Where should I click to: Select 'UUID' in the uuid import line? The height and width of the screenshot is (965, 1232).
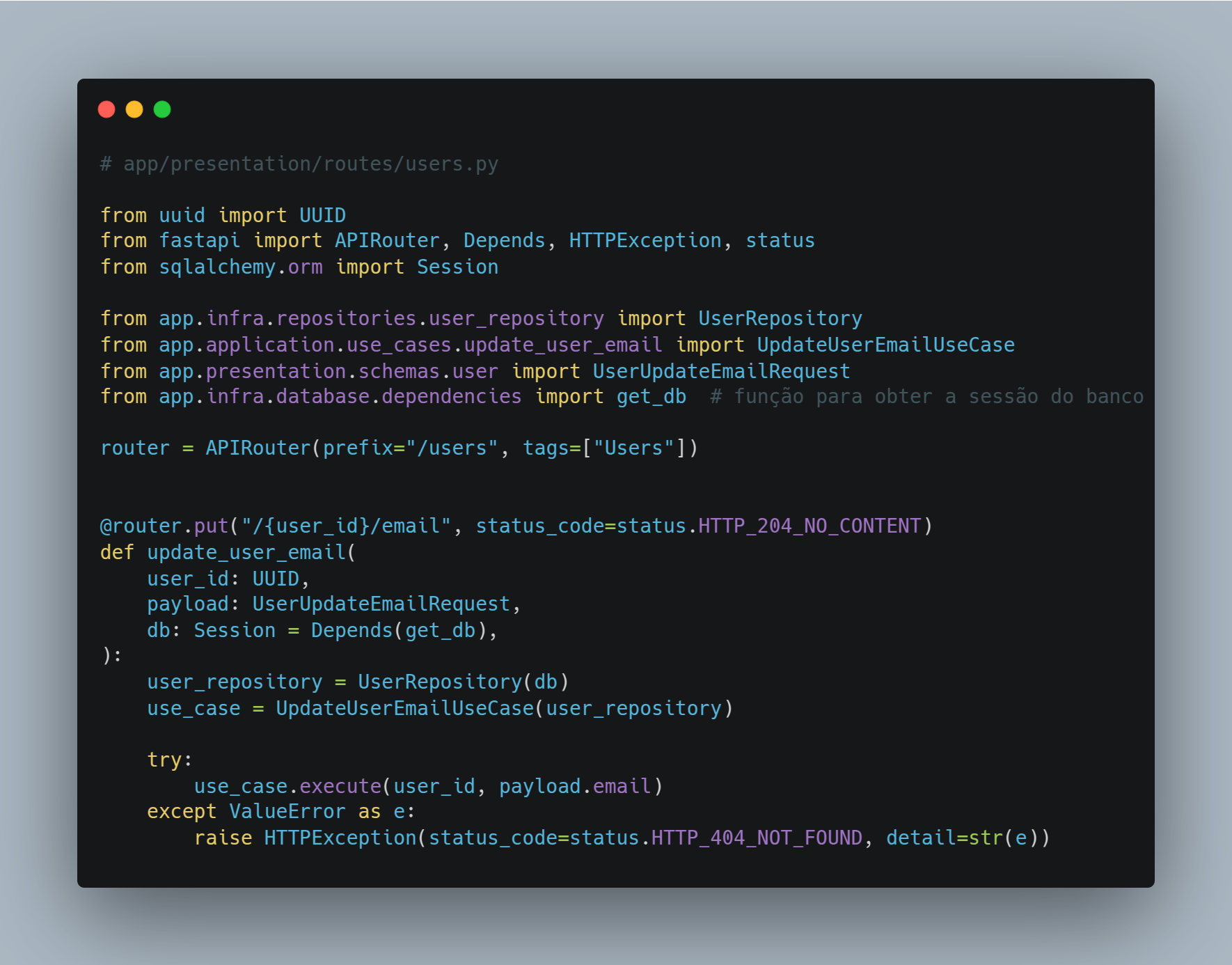tap(323, 215)
